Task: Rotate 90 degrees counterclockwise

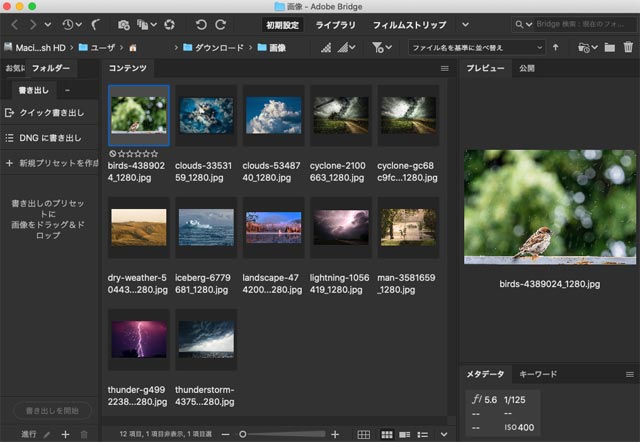Action: (201, 25)
